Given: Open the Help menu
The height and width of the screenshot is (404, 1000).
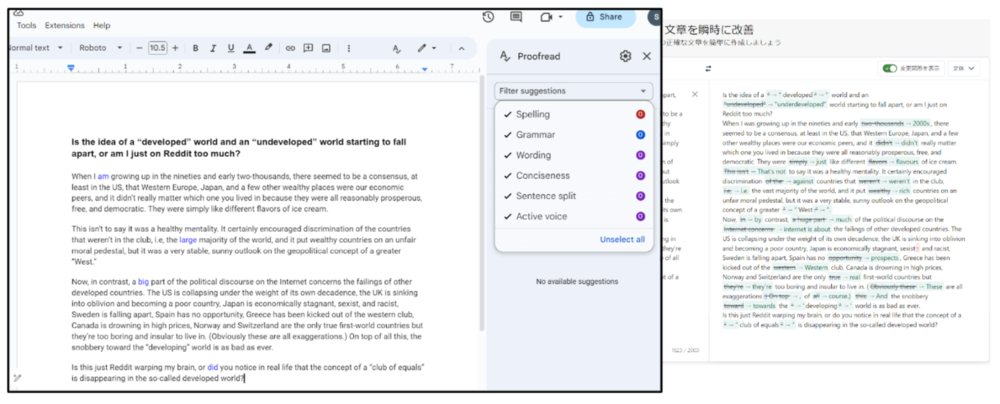Looking at the screenshot, I should (101, 25).
